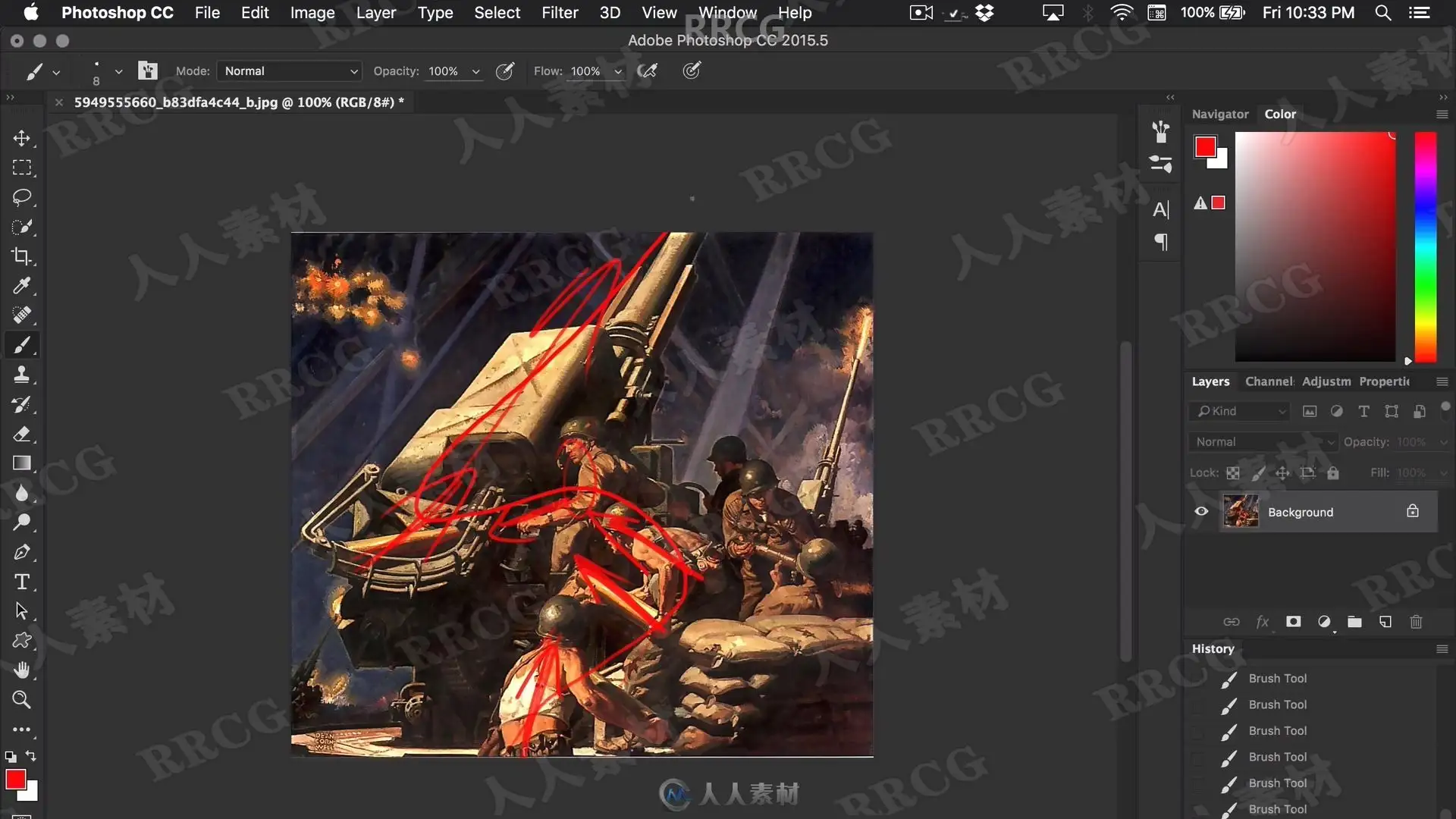
Task: Open the Filter menu
Action: [560, 12]
